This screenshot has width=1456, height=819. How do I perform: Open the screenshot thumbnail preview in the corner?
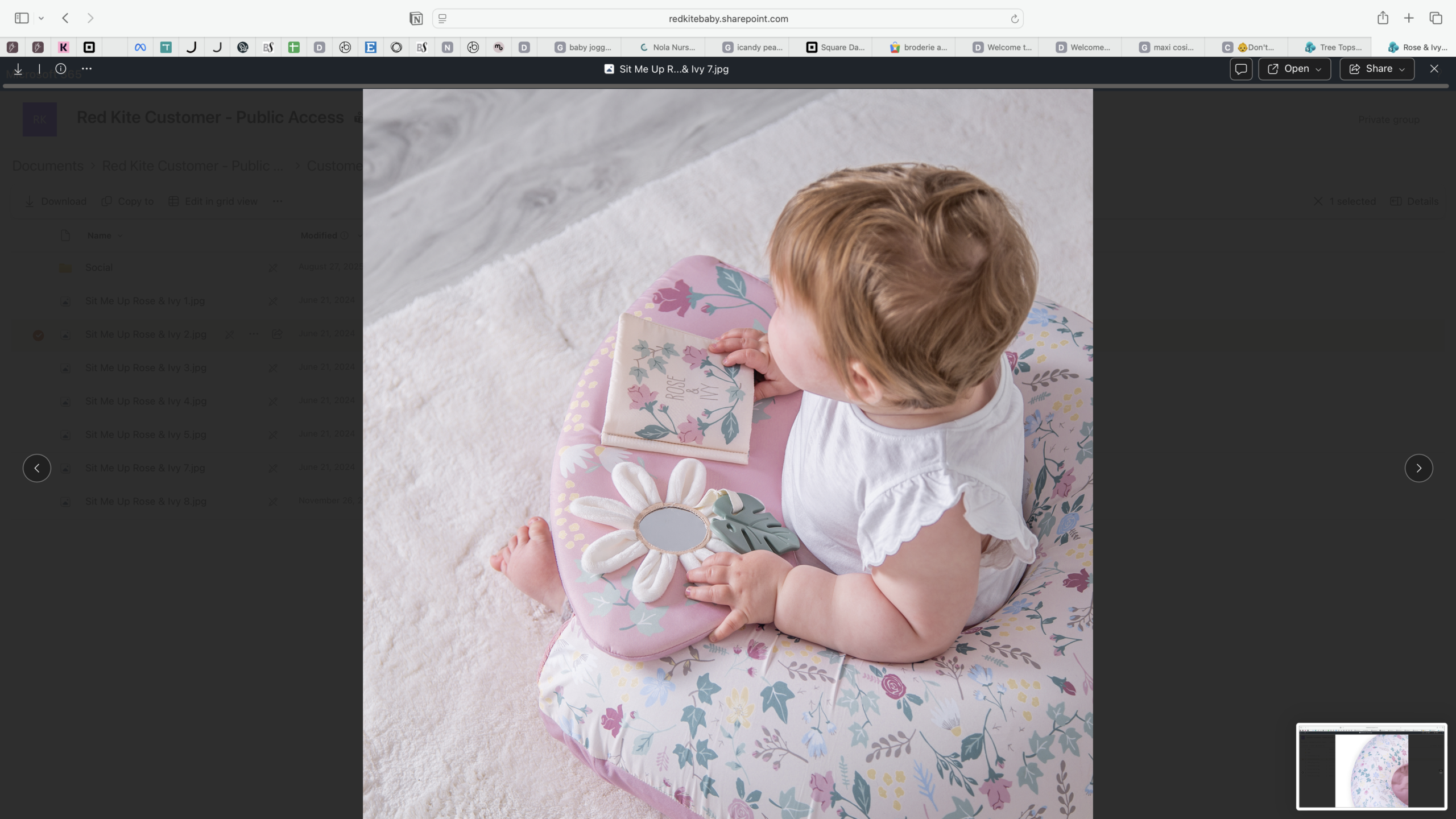1371,766
